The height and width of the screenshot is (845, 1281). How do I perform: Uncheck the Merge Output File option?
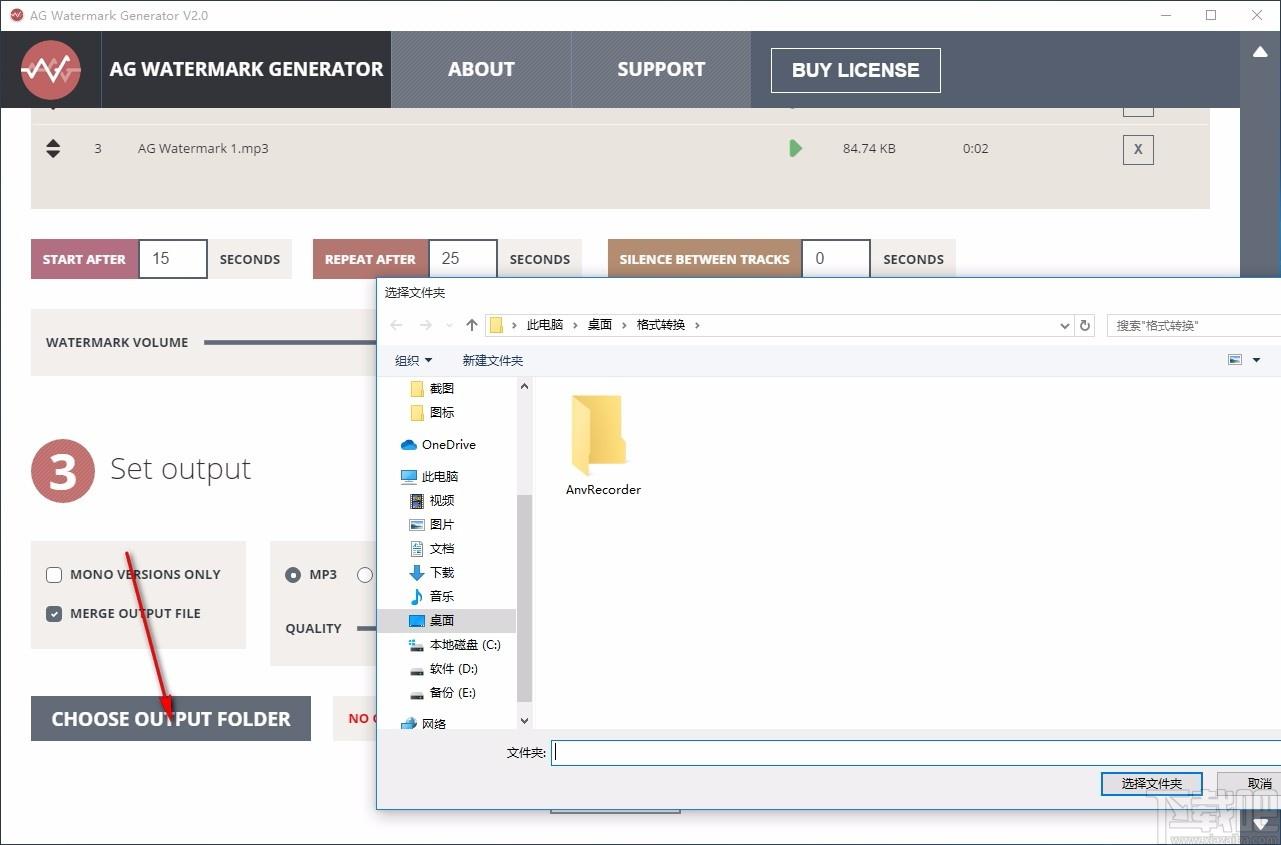54,614
